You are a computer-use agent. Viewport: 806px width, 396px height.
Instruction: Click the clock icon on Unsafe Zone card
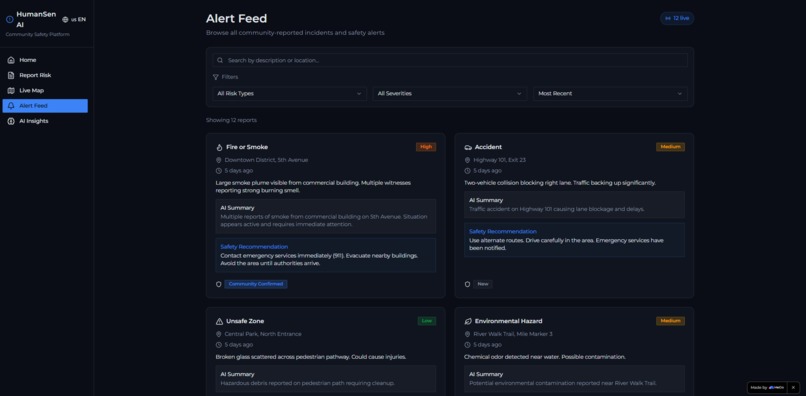[x=218, y=345]
